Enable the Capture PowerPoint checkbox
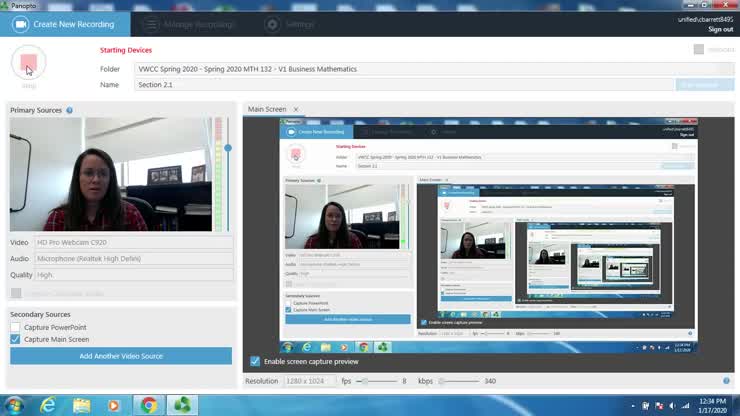 tap(15, 327)
